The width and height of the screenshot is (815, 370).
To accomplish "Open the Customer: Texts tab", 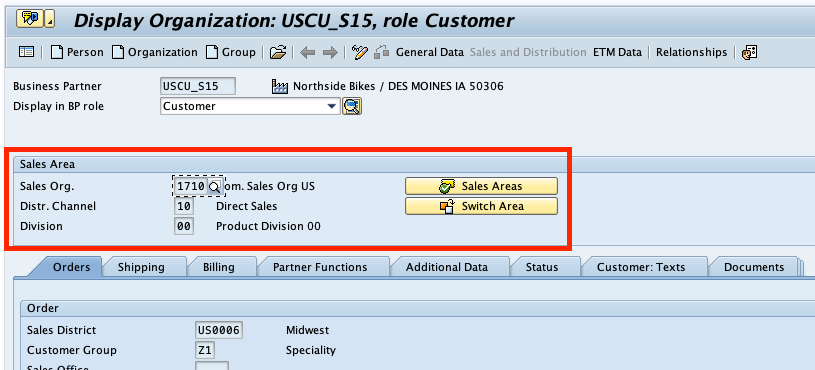I will click(x=641, y=267).
